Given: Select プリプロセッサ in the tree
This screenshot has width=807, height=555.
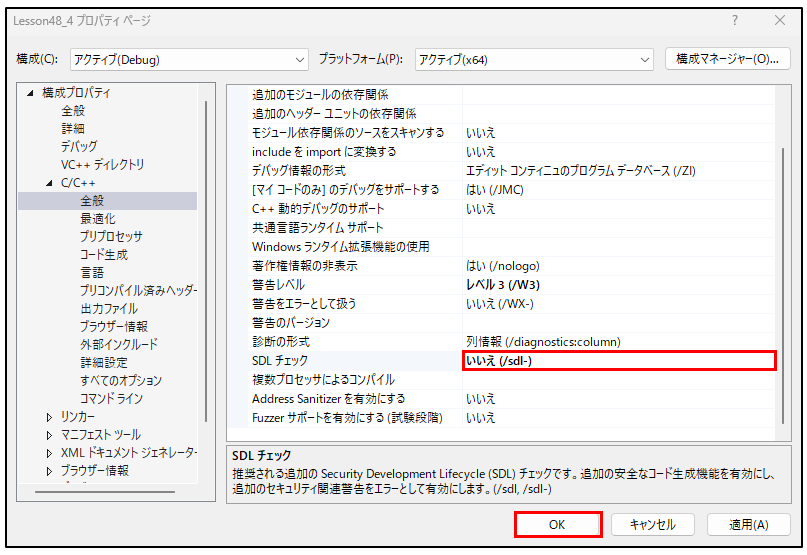Looking at the screenshot, I should point(111,237).
